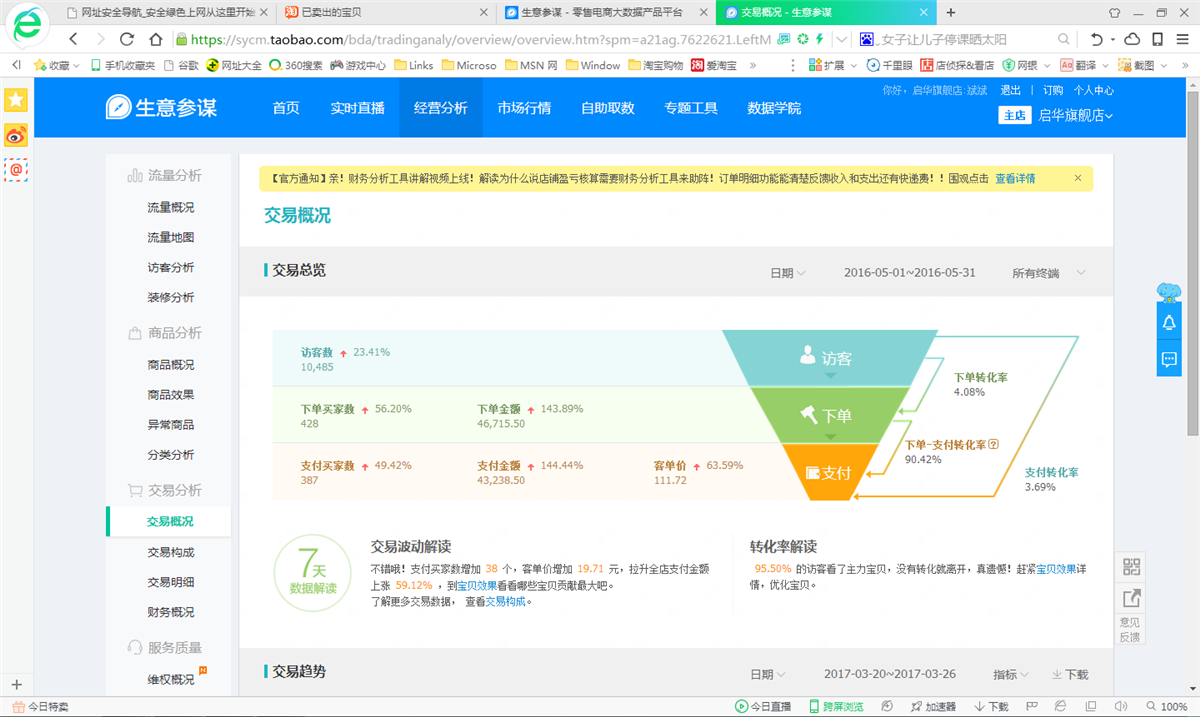The height and width of the screenshot is (717, 1200).
Task: Click the mobile device icon in browser toolbar
Action: (x=1158, y=39)
